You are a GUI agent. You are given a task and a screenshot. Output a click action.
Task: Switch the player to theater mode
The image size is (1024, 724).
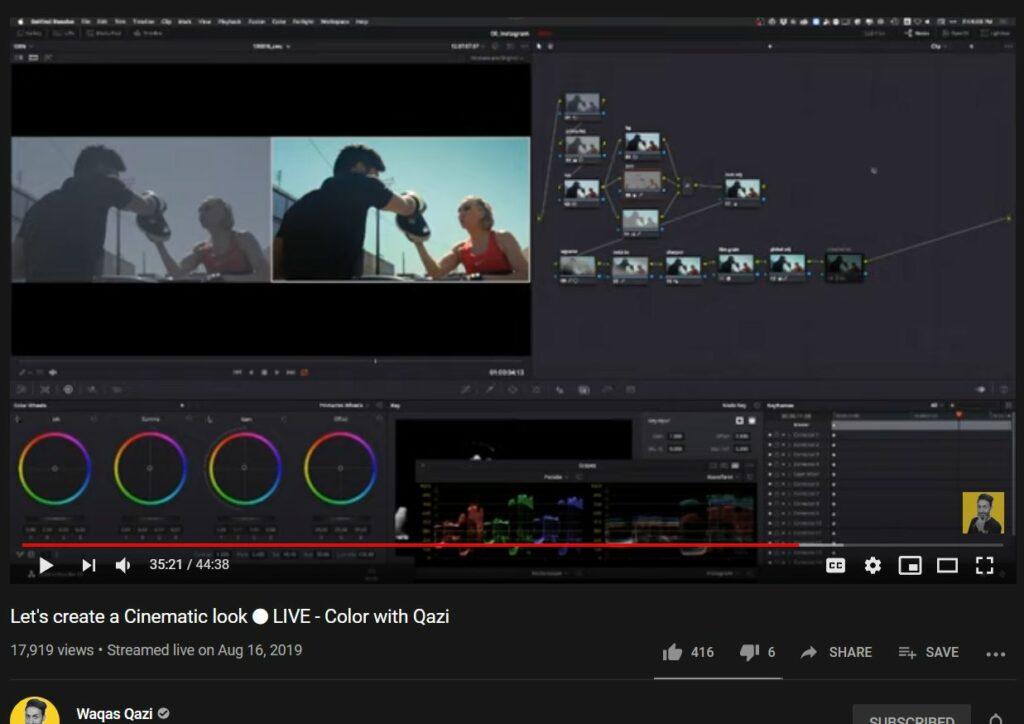[947, 566]
